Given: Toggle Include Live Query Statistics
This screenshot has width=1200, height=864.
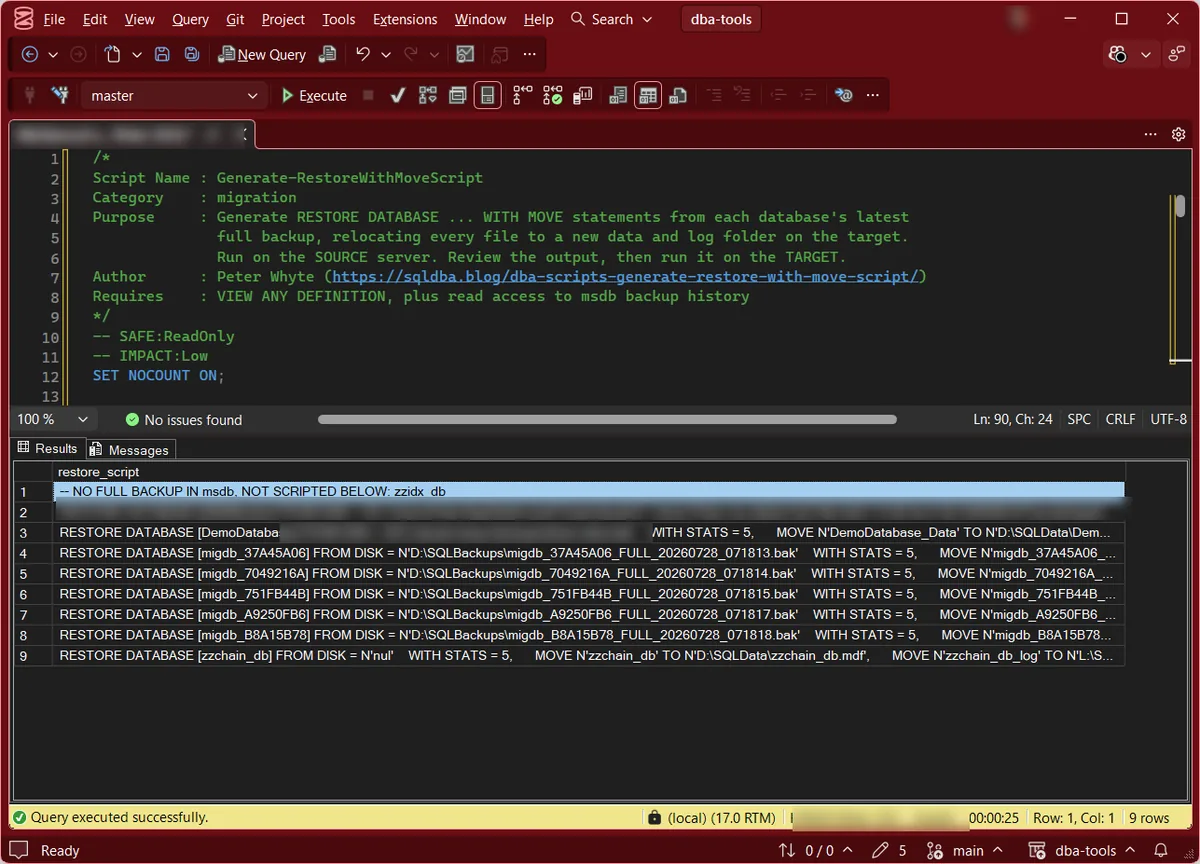Looking at the screenshot, I should coord(553,95).
